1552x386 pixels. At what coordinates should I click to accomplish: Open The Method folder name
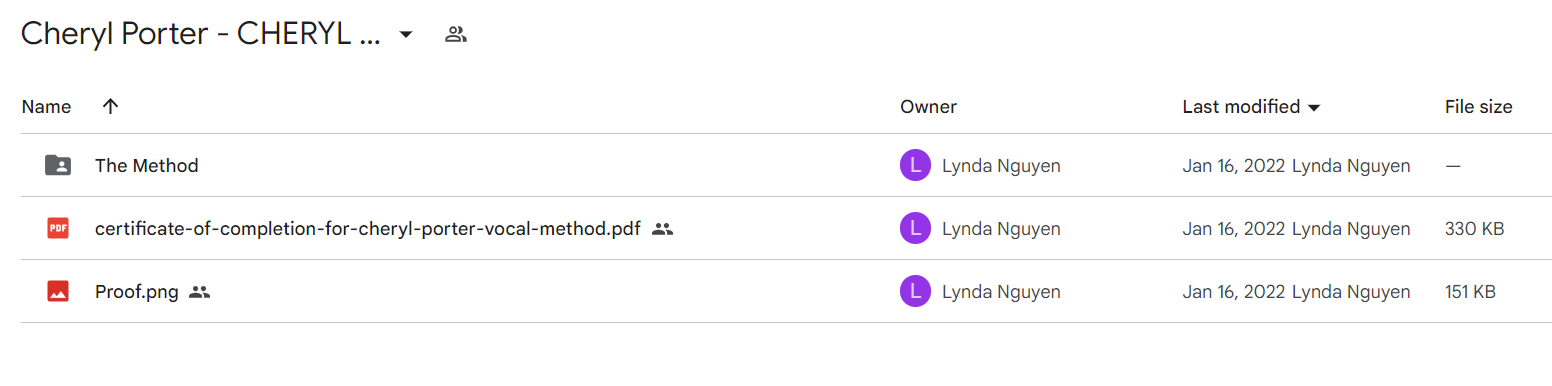147,166
